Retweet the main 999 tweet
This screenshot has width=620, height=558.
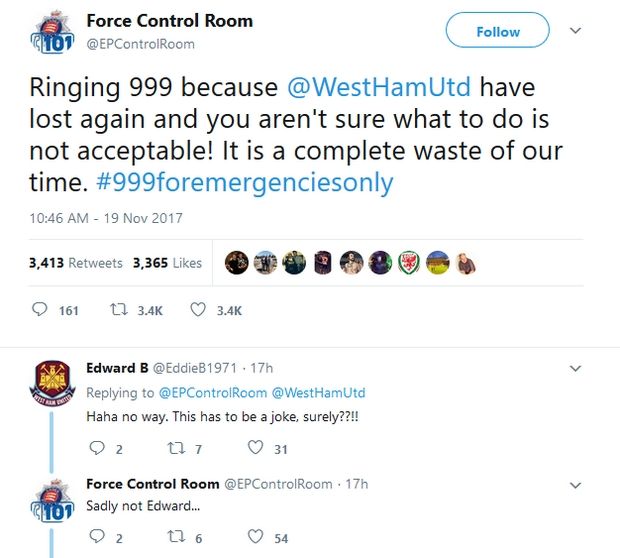(x=117, y=310)
